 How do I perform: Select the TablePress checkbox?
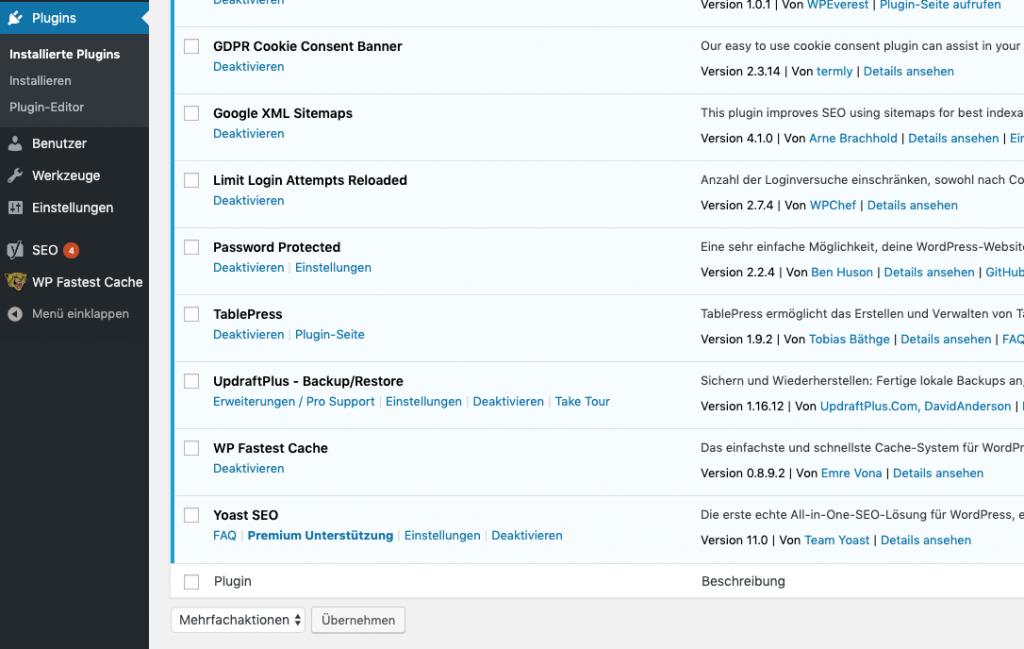point(191,314)
